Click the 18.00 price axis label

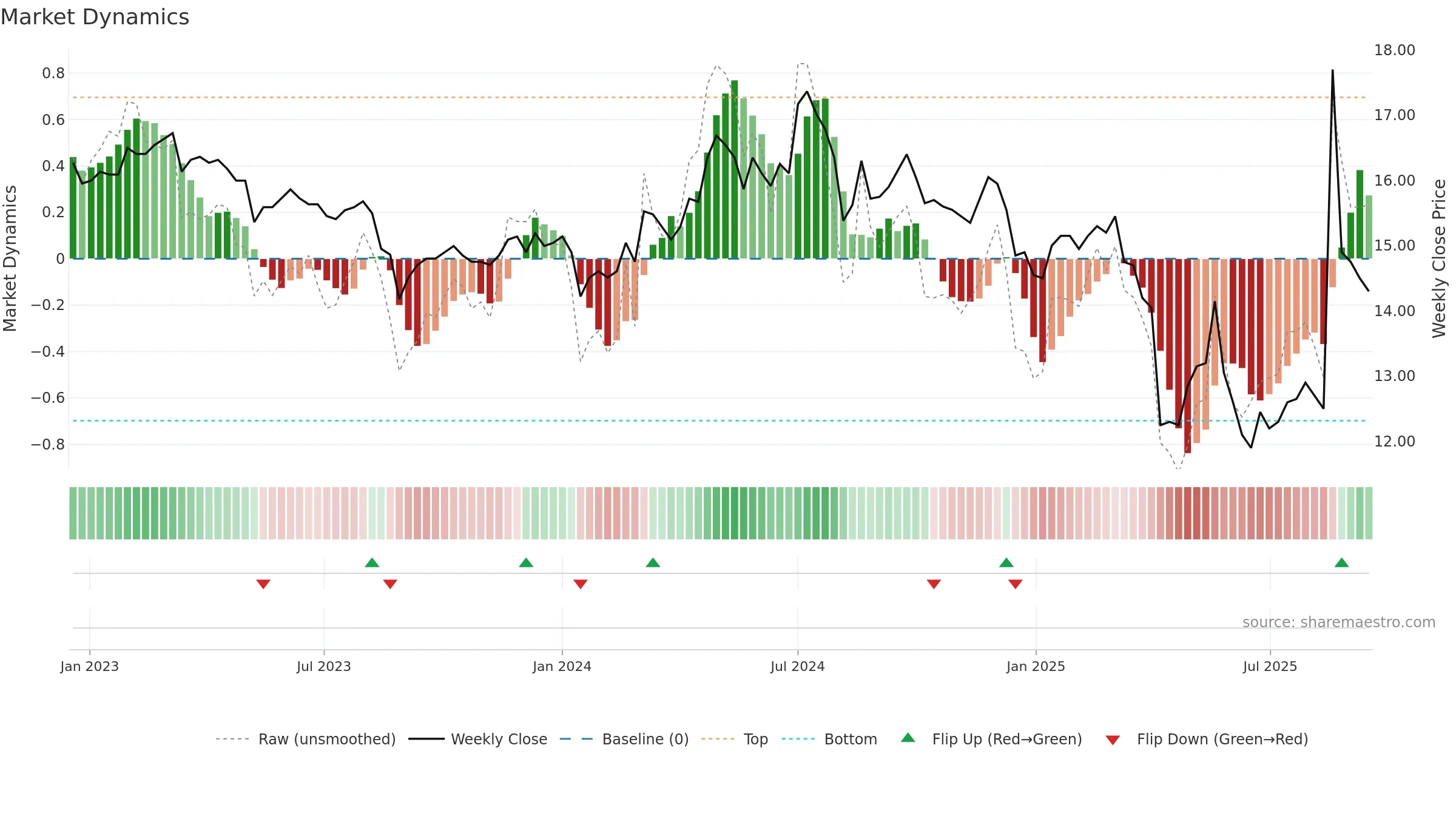(1395, 50)
